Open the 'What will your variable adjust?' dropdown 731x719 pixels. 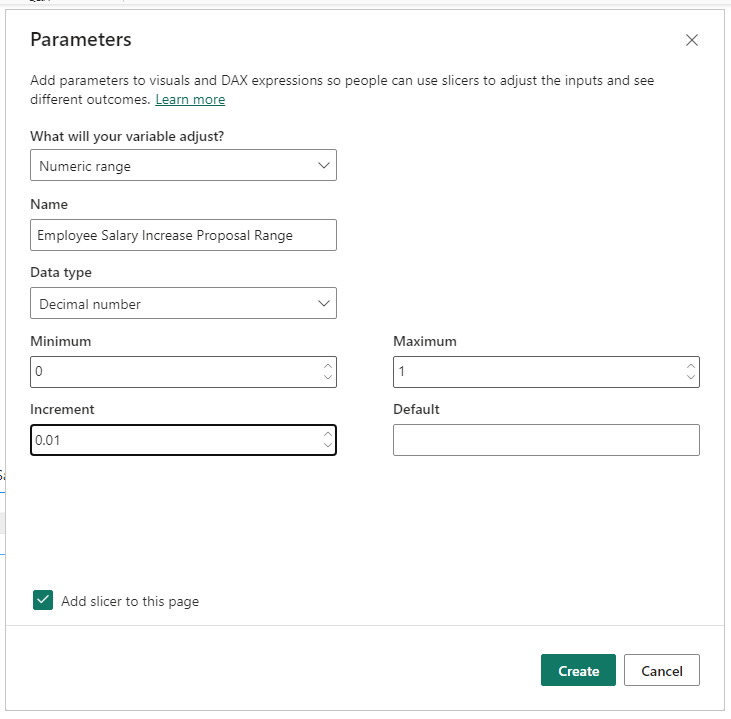(x=183, y=165)
